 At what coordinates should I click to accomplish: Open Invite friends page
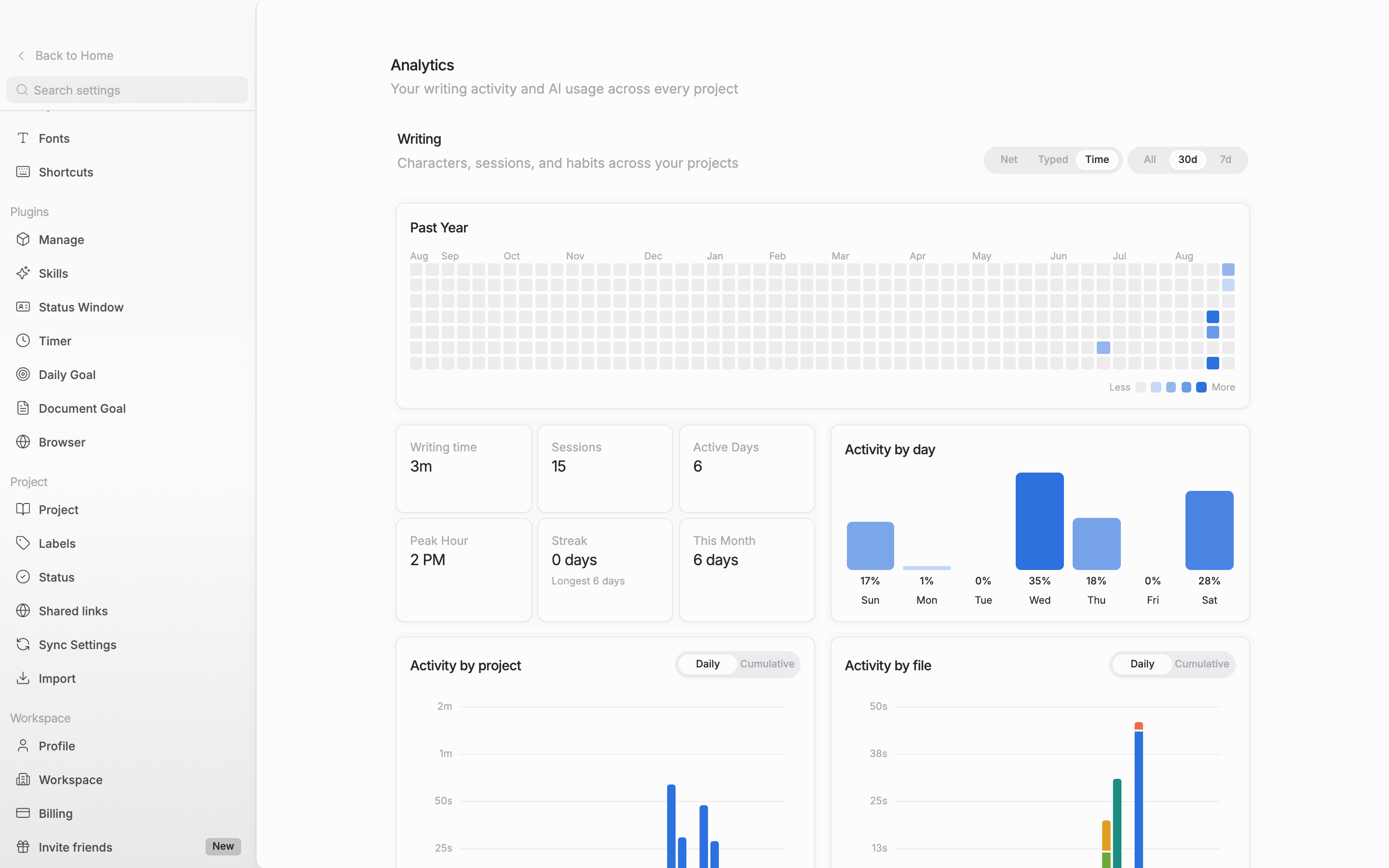[127, 847]
